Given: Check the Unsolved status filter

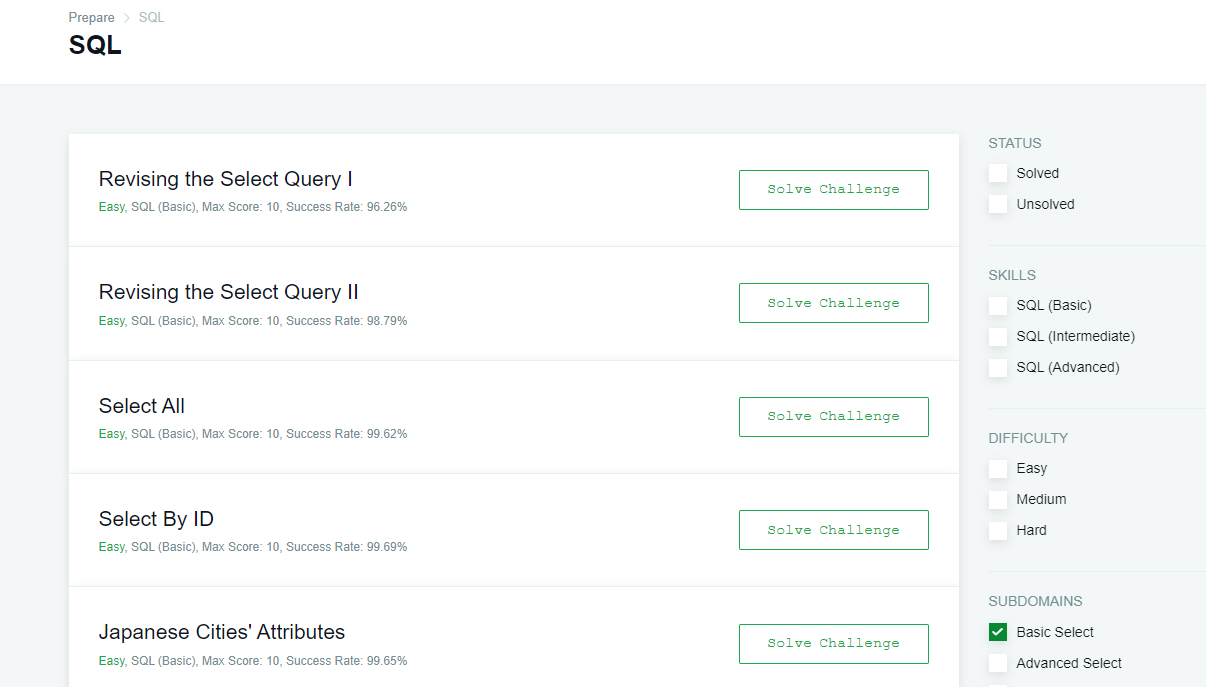Looking at the screenshot, I should (998, 204).
